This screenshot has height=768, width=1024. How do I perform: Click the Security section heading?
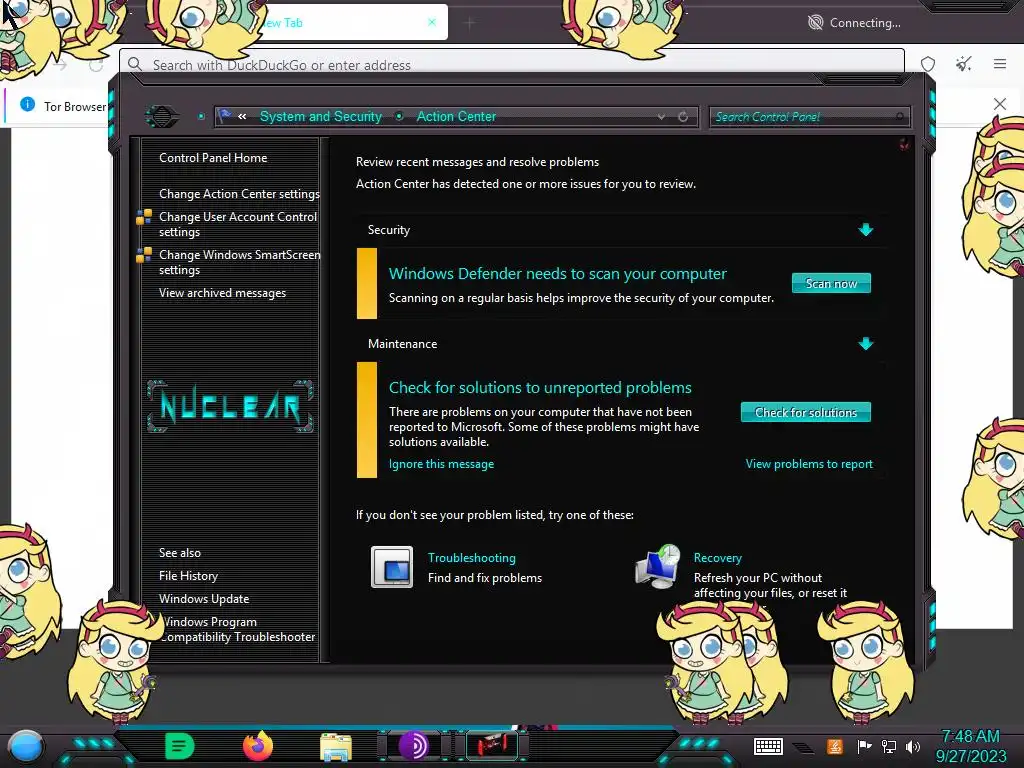pos(389,230)
